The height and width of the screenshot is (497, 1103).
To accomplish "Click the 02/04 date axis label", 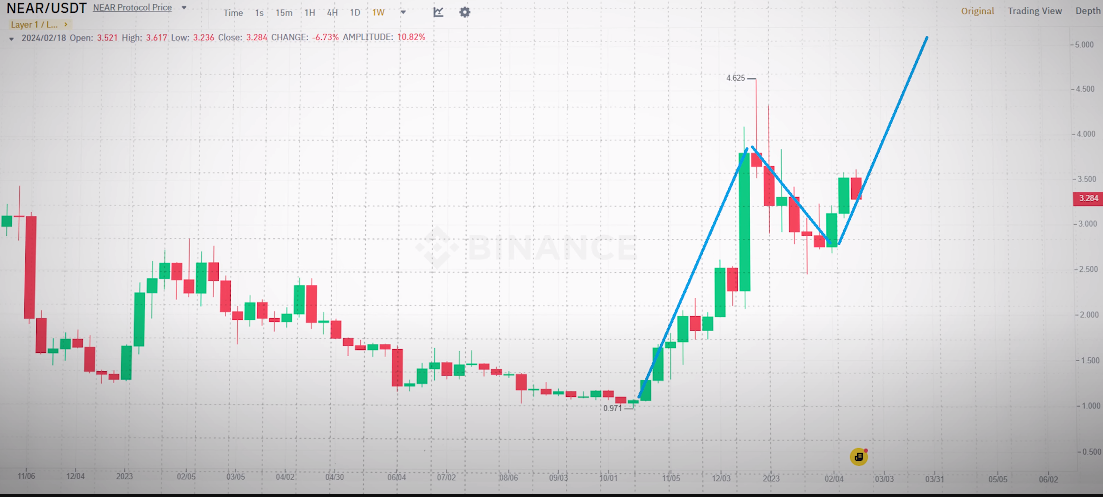I will [834, 478].
